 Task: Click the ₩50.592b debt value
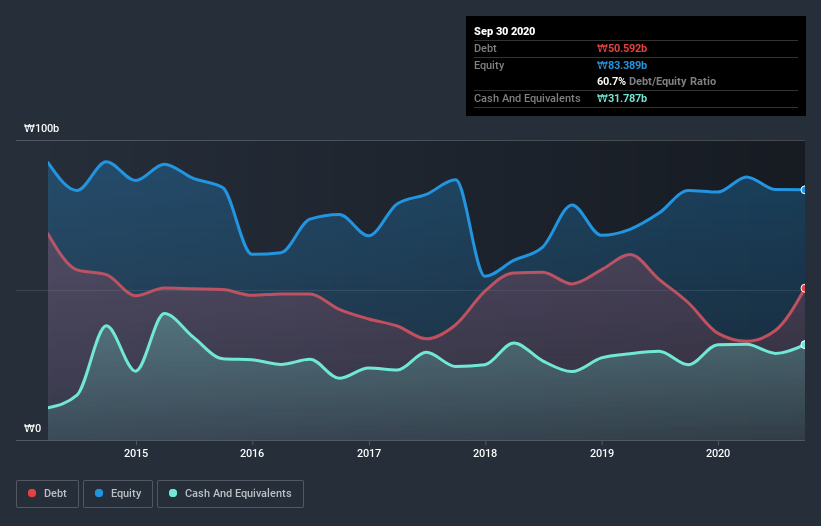(622, 48)
